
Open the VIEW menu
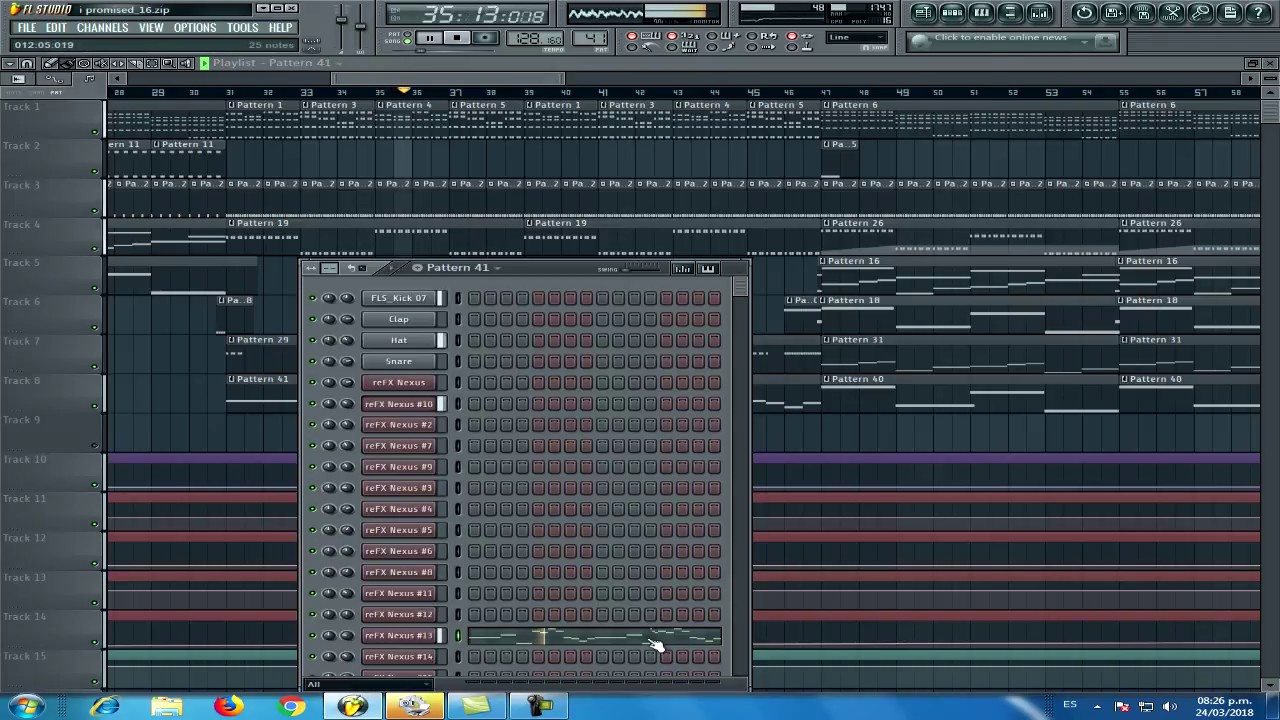(151, 28)
